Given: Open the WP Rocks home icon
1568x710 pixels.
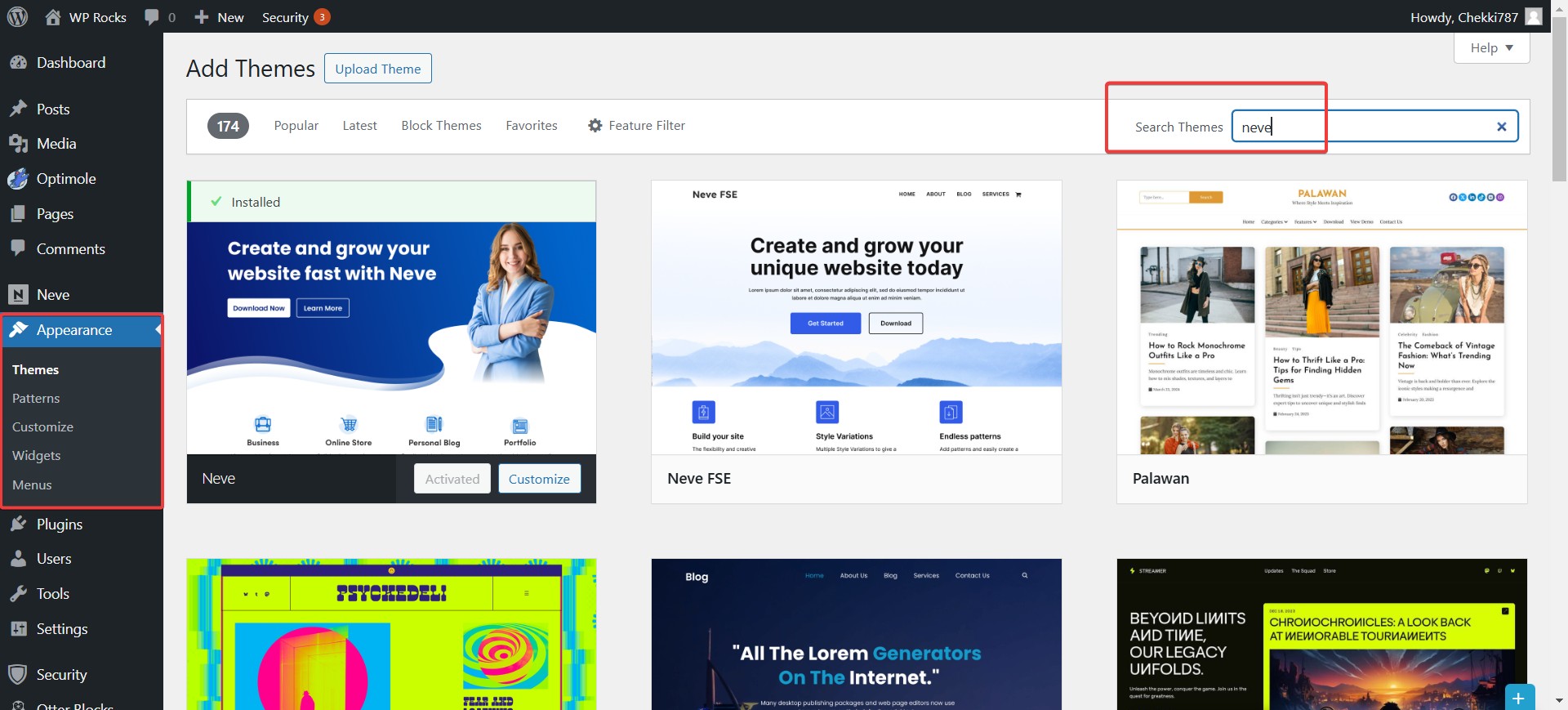Looking at the screenshot, I should (x=53, y=17).
